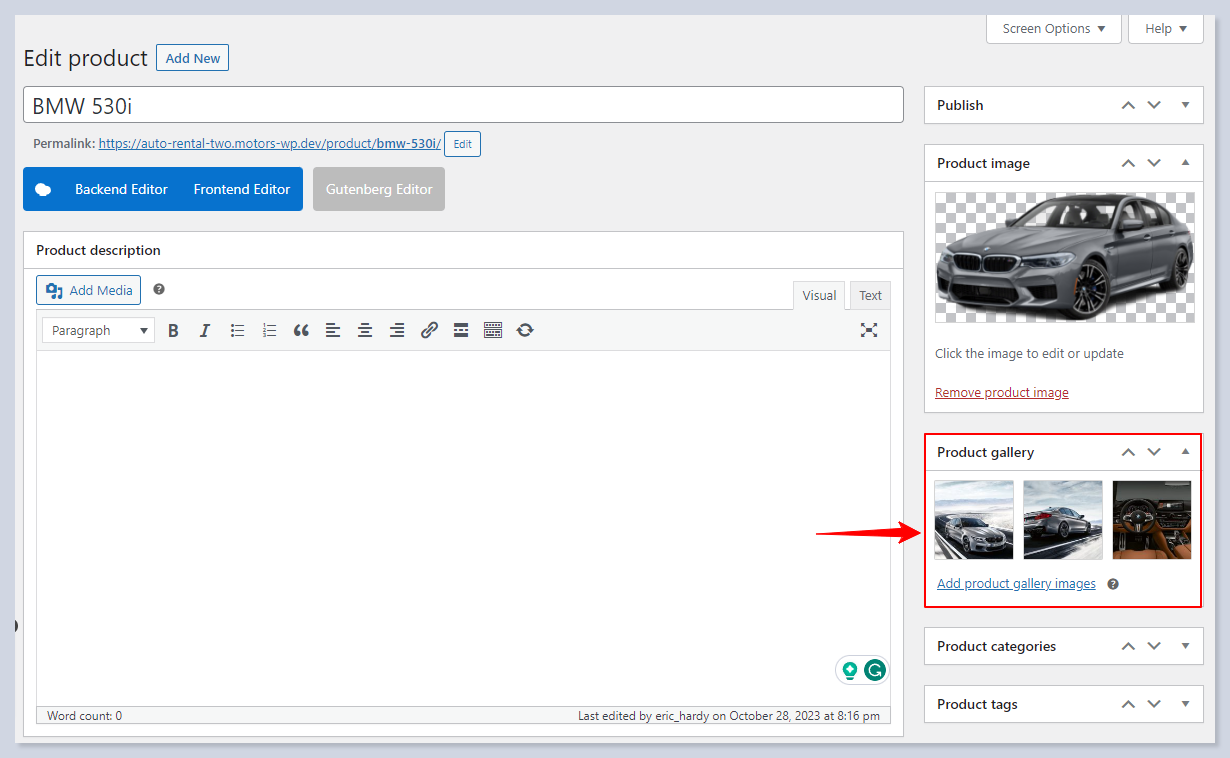The image size is (1230, 758).
Task: Add a blockquote to description
Action: coord(301,330)
